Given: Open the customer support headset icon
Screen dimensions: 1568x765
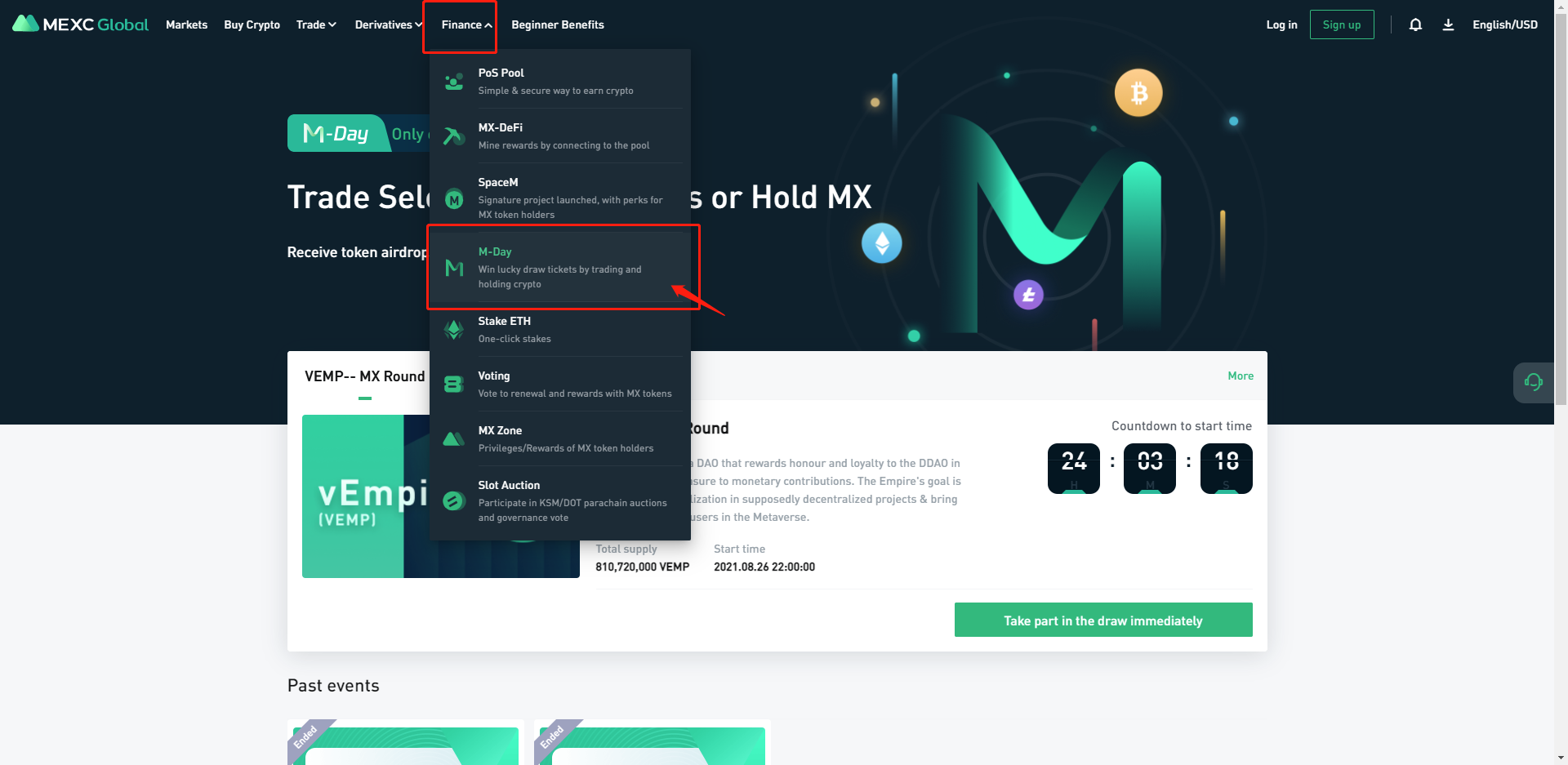Looking at the screenshot, I should tap(1533, 382).
